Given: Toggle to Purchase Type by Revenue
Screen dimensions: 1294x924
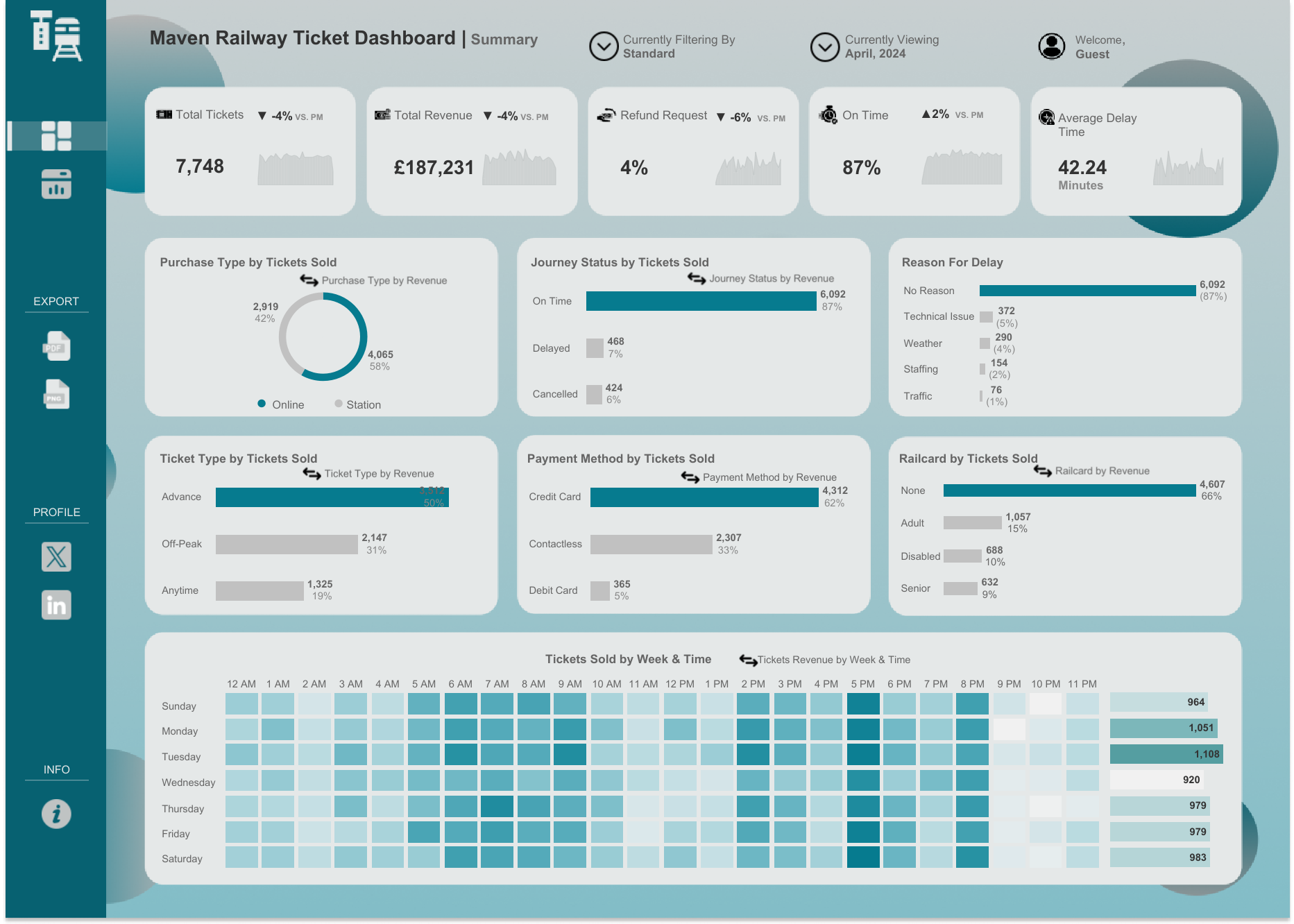Looking at the screenshot, I should (309, 280).
